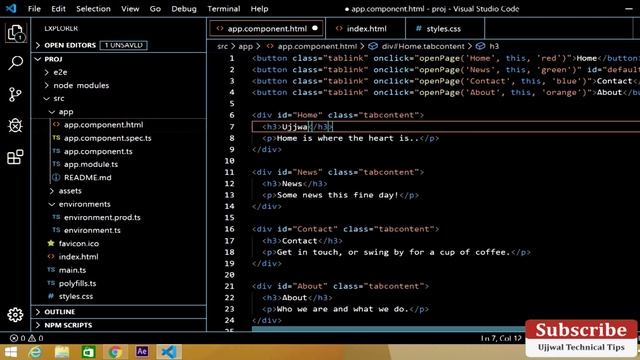The width and height of the screenshot is (640, 360).
Task: Open app.component.ts file
Action: coord(98,151)
